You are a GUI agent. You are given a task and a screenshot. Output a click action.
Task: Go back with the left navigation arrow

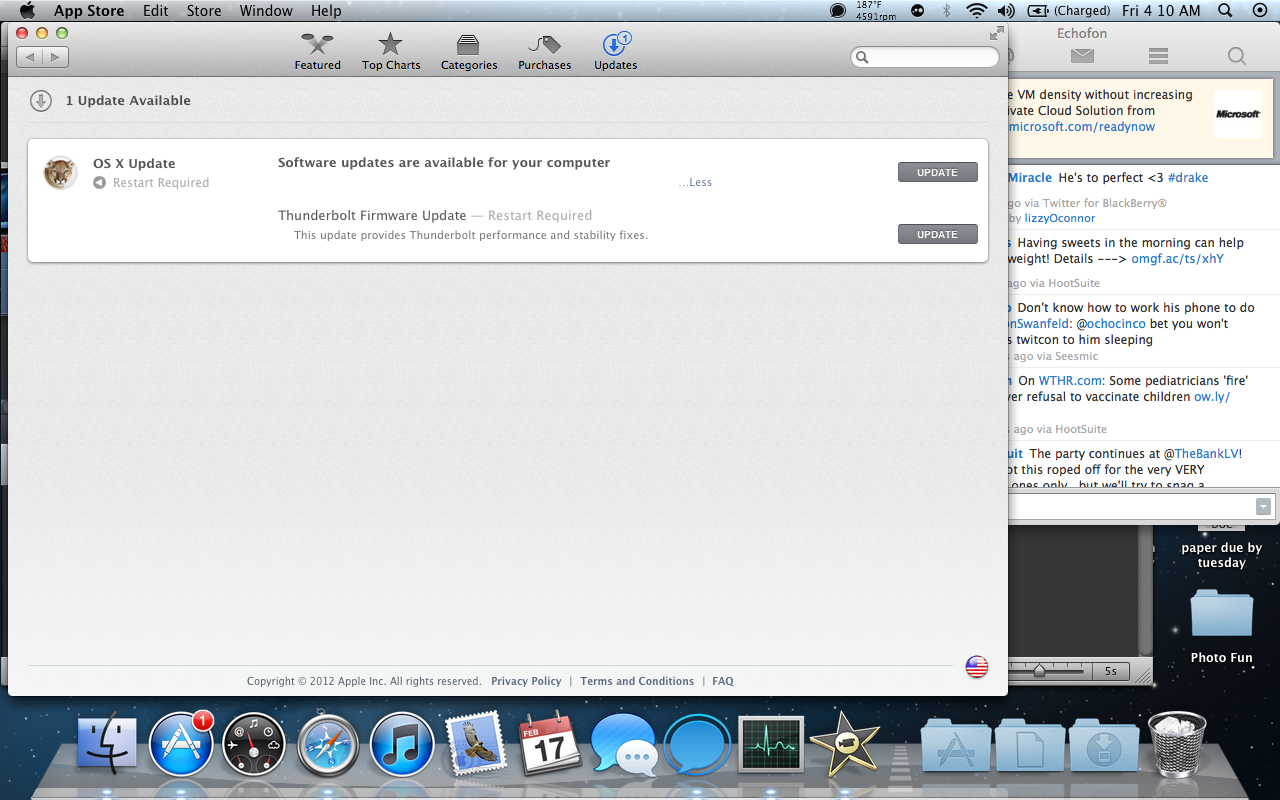pyautogui.click(x=30, y=57)
